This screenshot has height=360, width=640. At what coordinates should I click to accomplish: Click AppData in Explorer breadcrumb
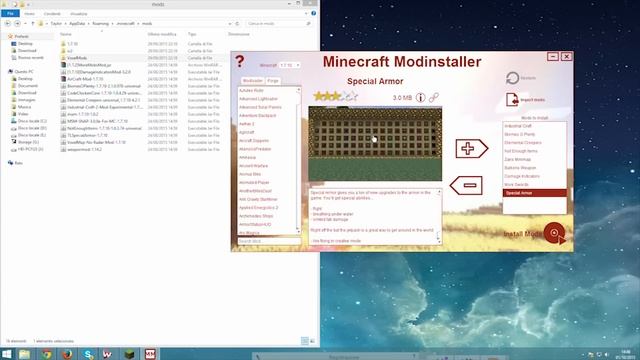pos(77,24)
